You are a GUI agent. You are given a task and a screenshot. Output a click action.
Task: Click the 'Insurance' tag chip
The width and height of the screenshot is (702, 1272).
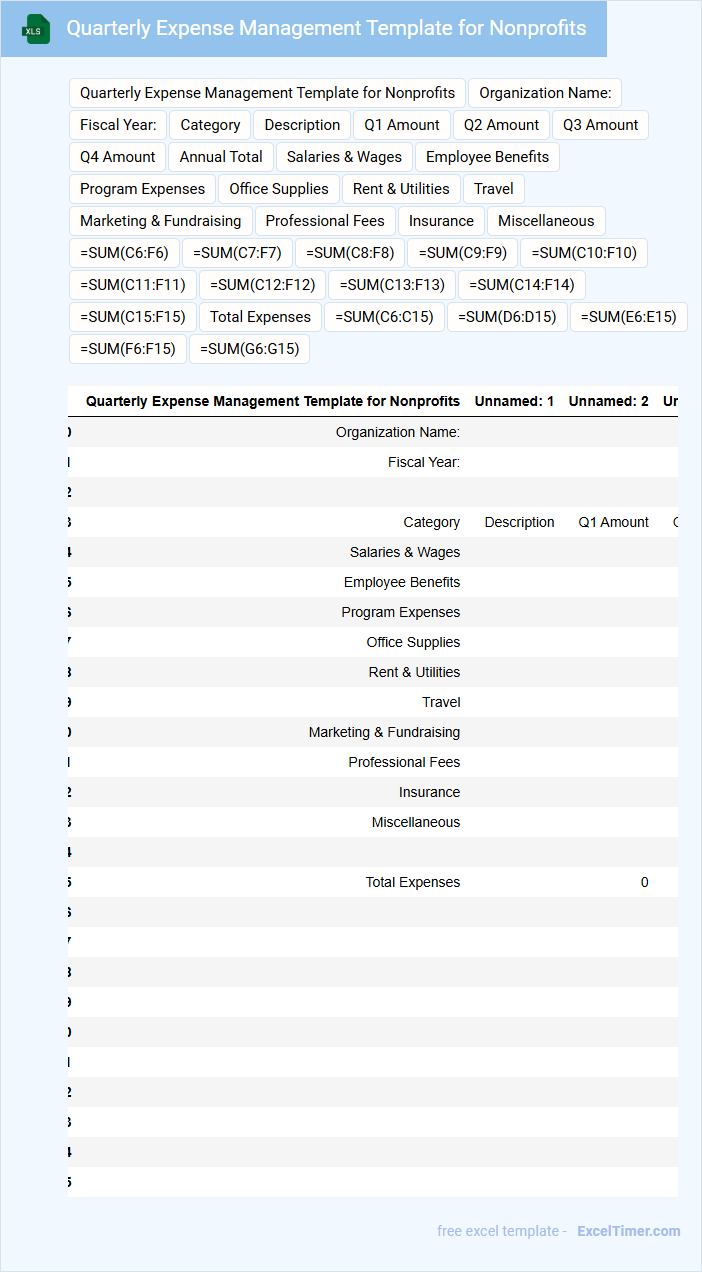click(x=441, y=221)
